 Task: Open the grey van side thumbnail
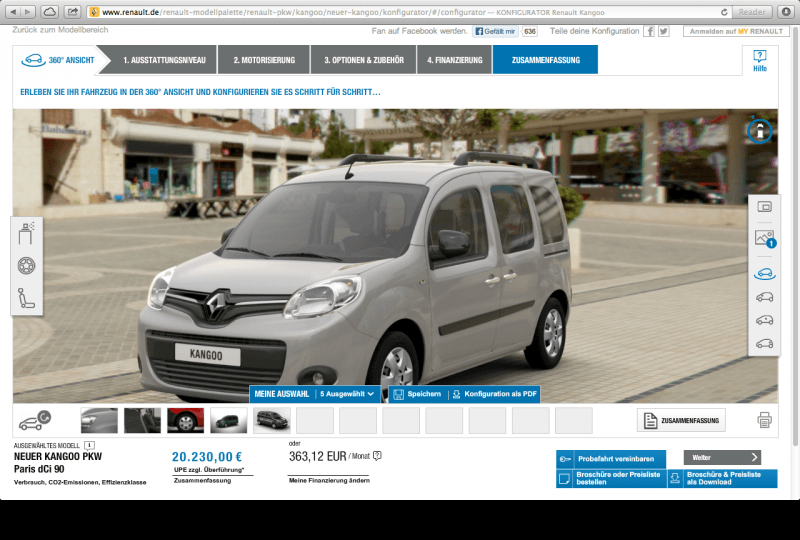coord(272,420)
